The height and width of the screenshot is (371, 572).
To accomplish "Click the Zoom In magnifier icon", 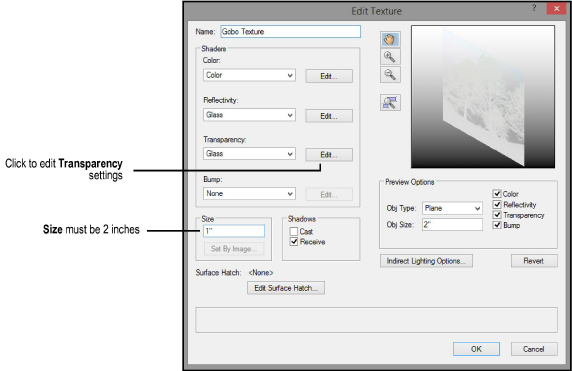I will coord(390,57).
